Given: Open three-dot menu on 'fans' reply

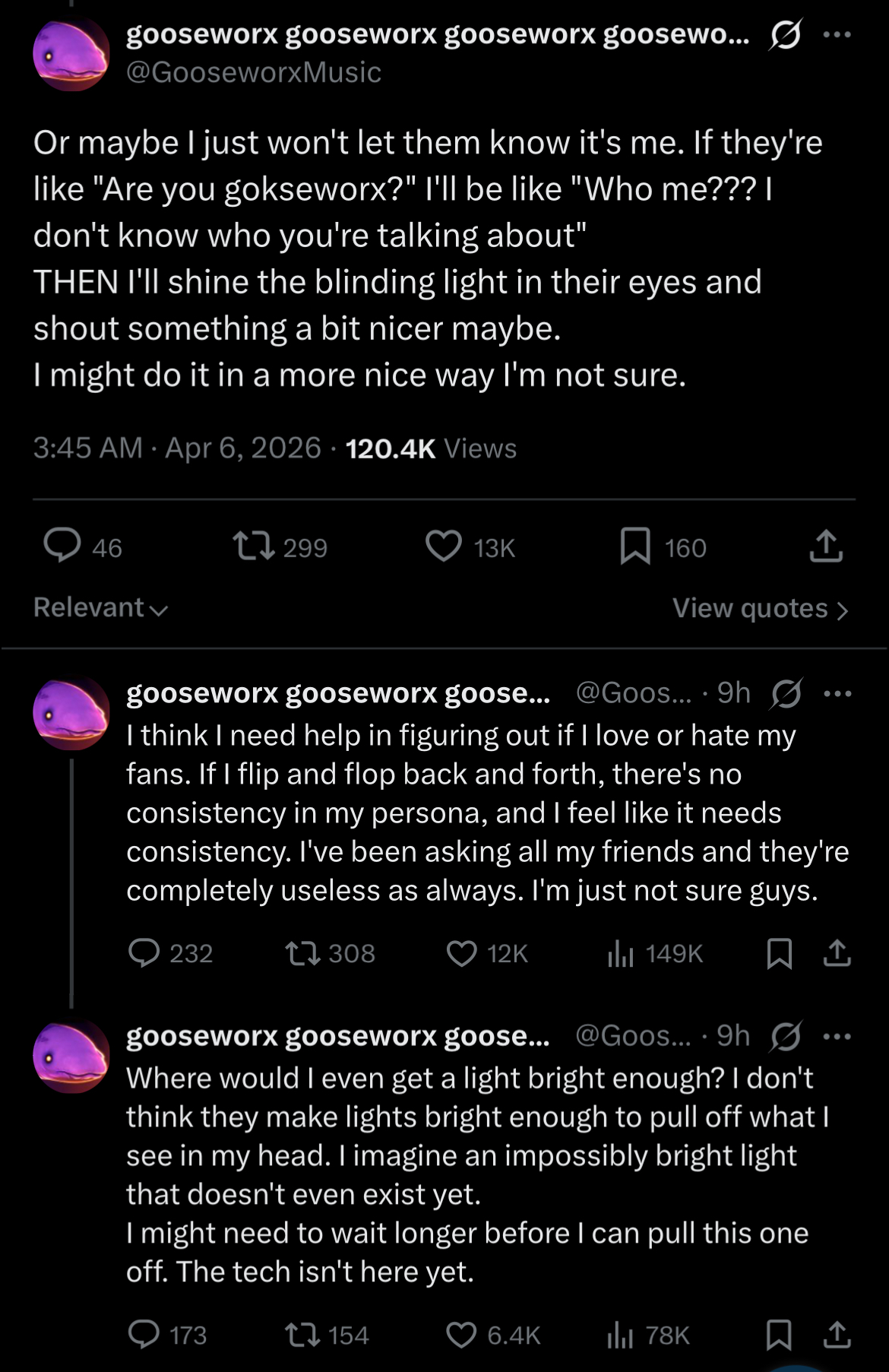Looking at the screenshot, I should click(837, 693).
